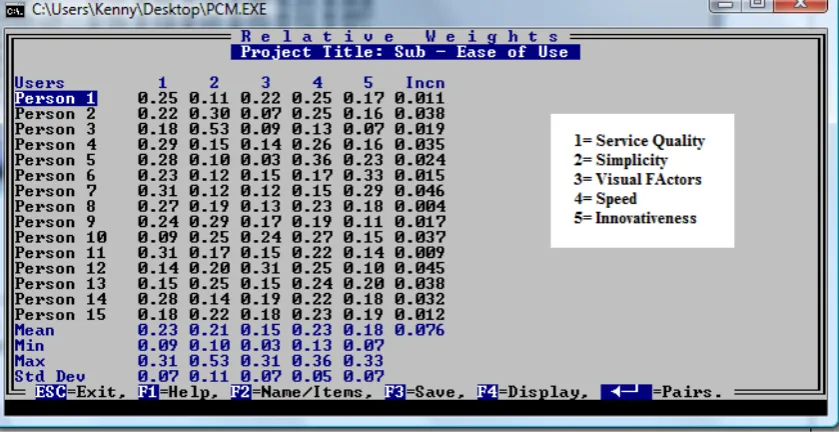Select the Person 5 row label

(x=55, y=160)
